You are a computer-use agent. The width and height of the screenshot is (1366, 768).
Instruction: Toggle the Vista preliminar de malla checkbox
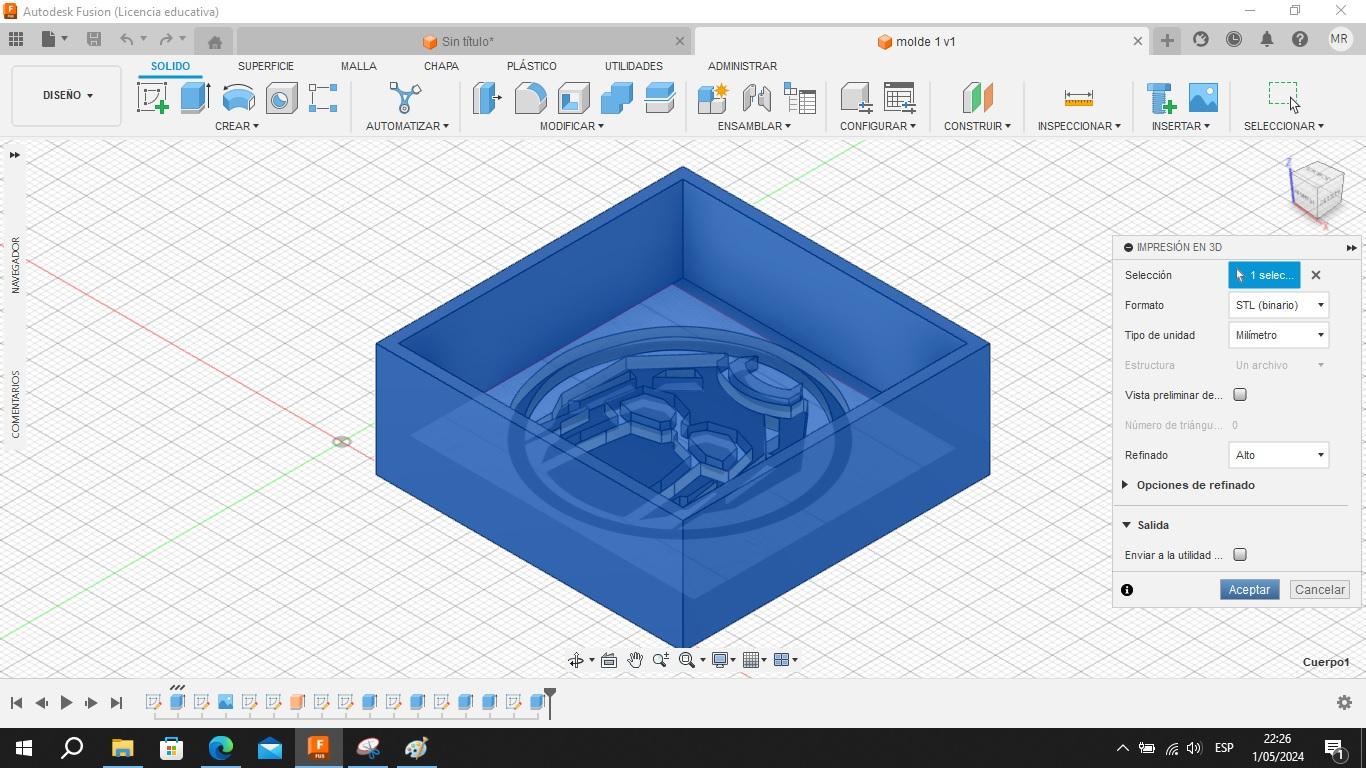point(1240,395)
